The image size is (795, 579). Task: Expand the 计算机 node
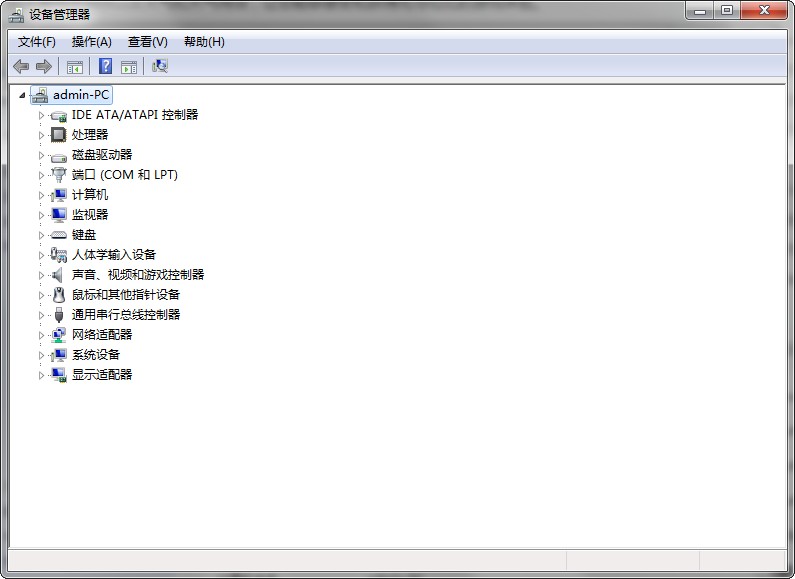tap(42, 195)
